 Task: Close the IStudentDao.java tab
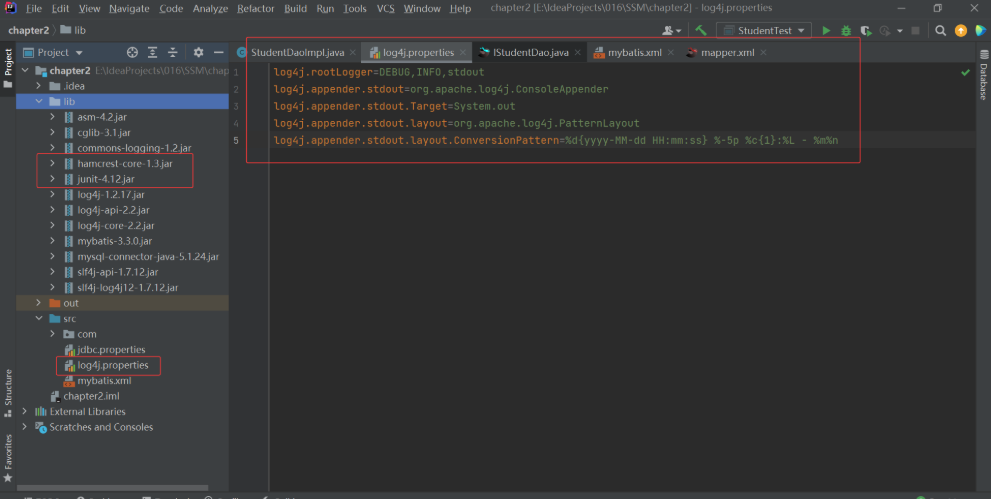(x=578, y=52)
